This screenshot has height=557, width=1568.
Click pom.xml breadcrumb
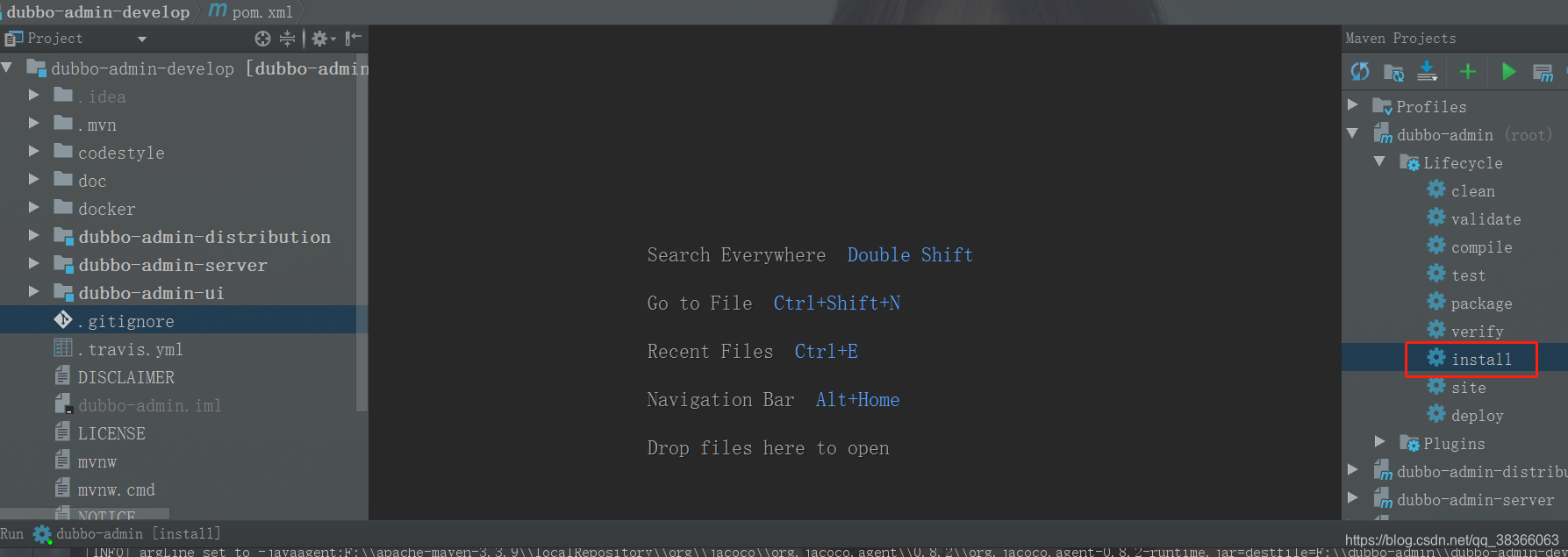[x=252, y=11]
